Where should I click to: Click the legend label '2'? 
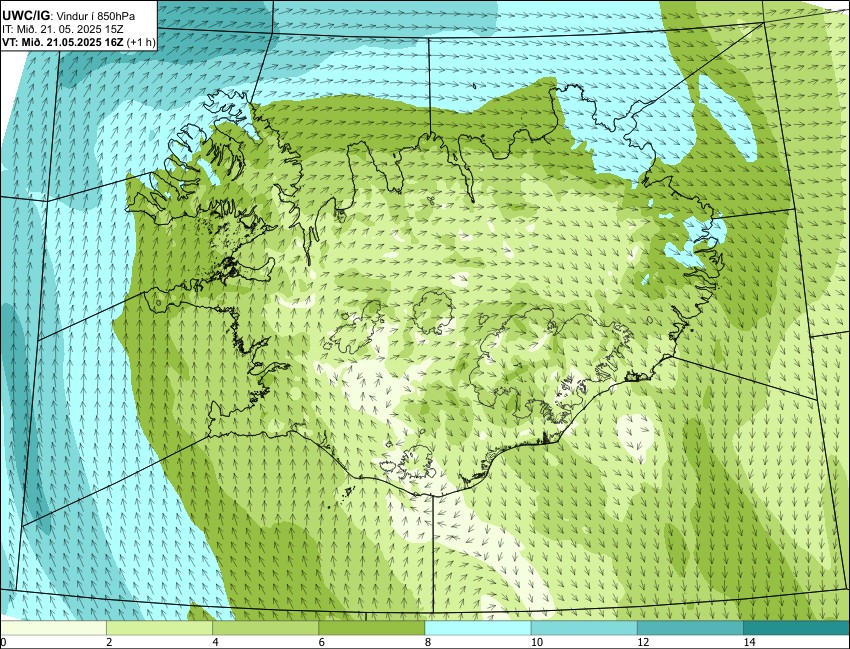pyautogui.click(x=109, y=642)
